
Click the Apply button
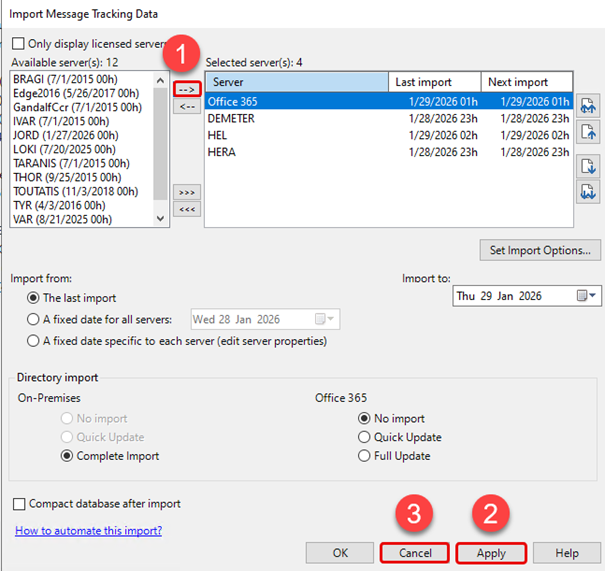[491, 553]
